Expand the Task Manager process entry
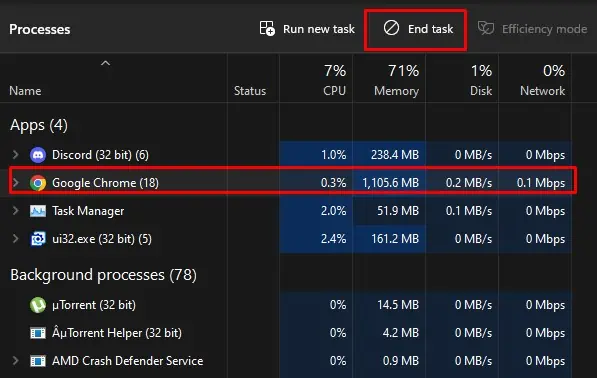 15,211
